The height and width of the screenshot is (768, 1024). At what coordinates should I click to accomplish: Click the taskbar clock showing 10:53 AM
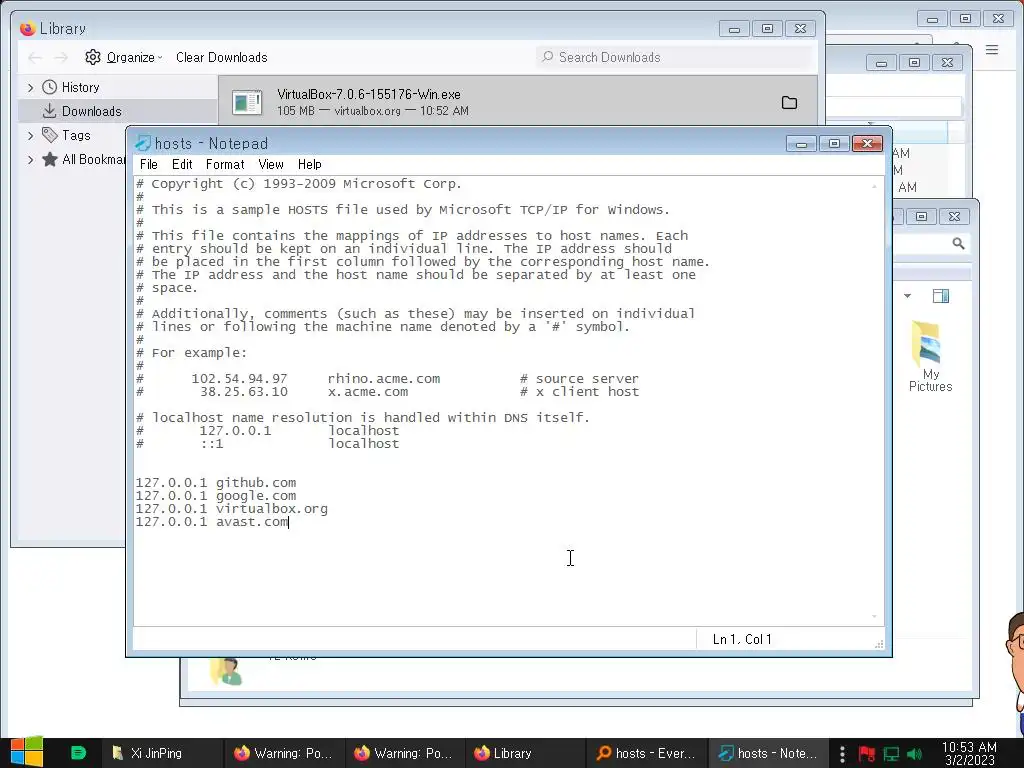(969, 753)
